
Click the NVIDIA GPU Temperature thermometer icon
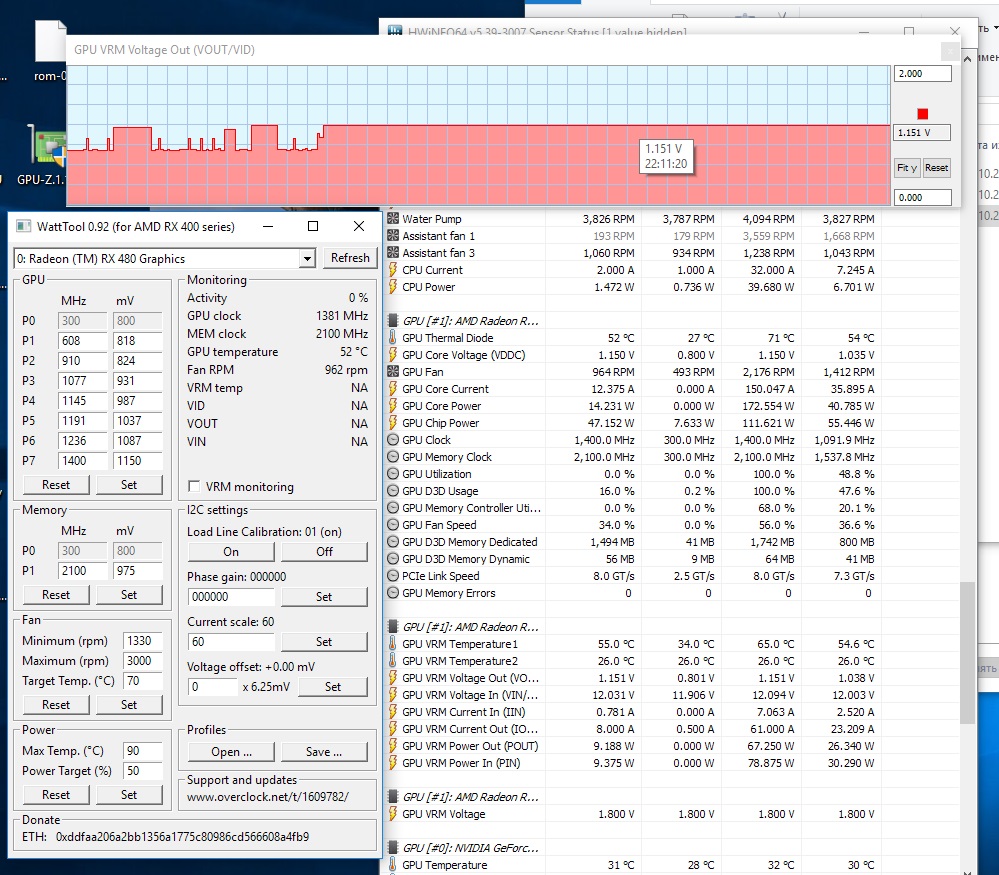point(393,865)
